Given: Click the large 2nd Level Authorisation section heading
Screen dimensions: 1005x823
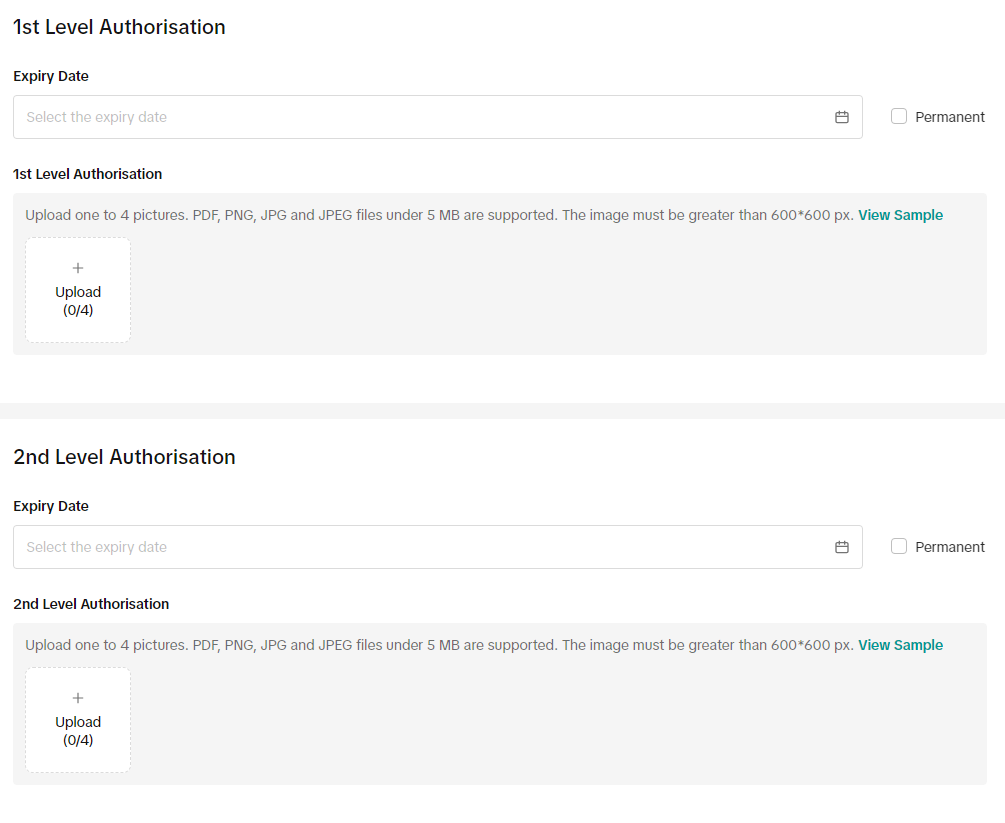Looking at the screenshot, I should tap(124, 457).
